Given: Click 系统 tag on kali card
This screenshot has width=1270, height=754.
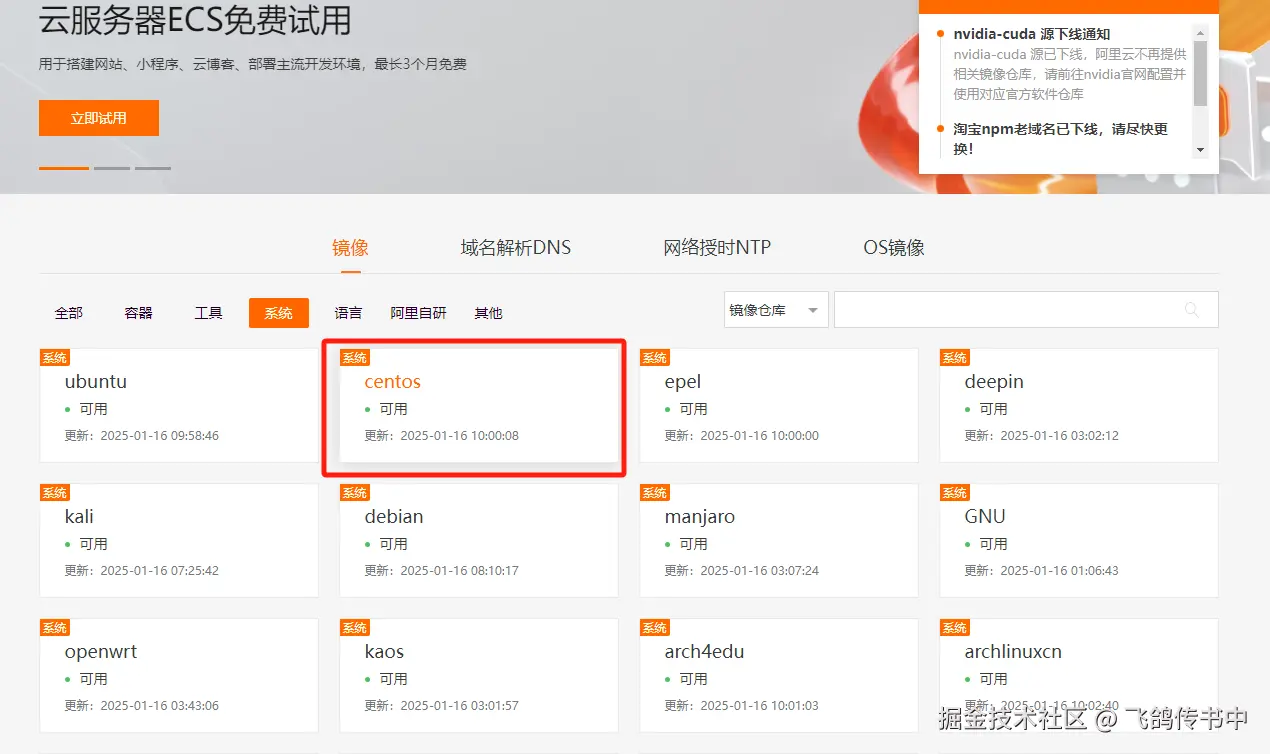Looking at the screenshot, I should pos(55,493).
